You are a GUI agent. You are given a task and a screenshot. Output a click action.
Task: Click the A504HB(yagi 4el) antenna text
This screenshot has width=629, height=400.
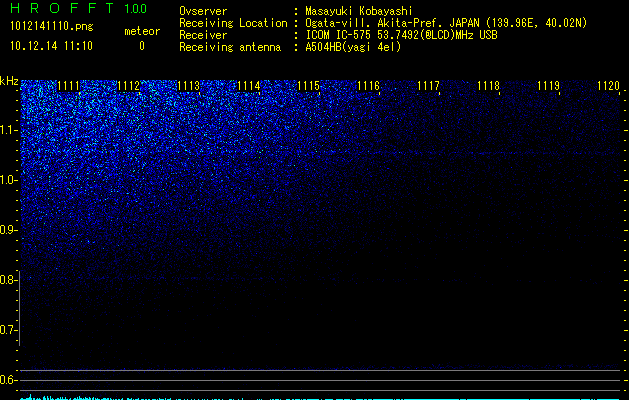click(353, 47)
